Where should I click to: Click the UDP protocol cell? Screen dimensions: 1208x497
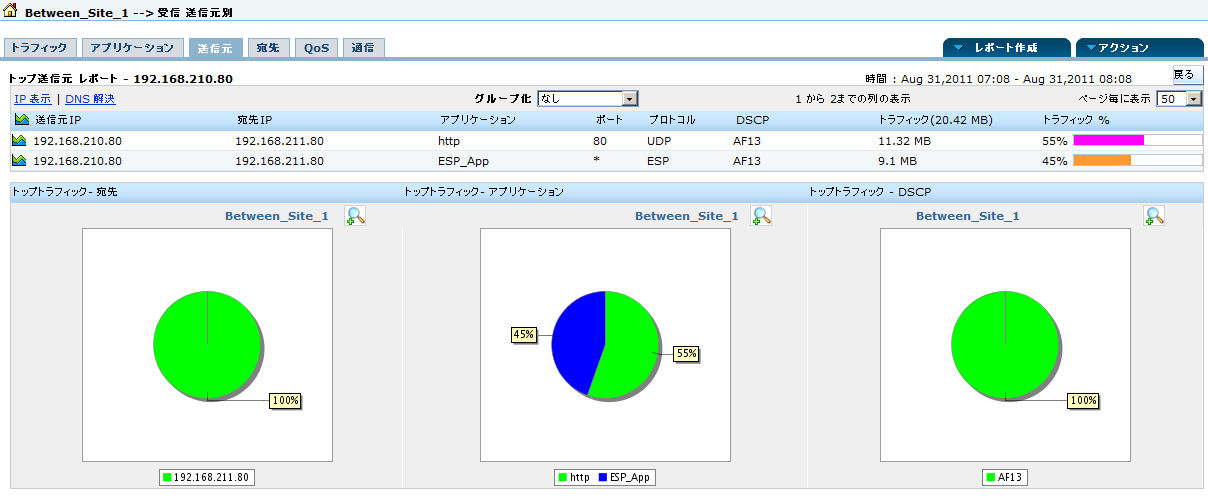click(x=659, y=141)
